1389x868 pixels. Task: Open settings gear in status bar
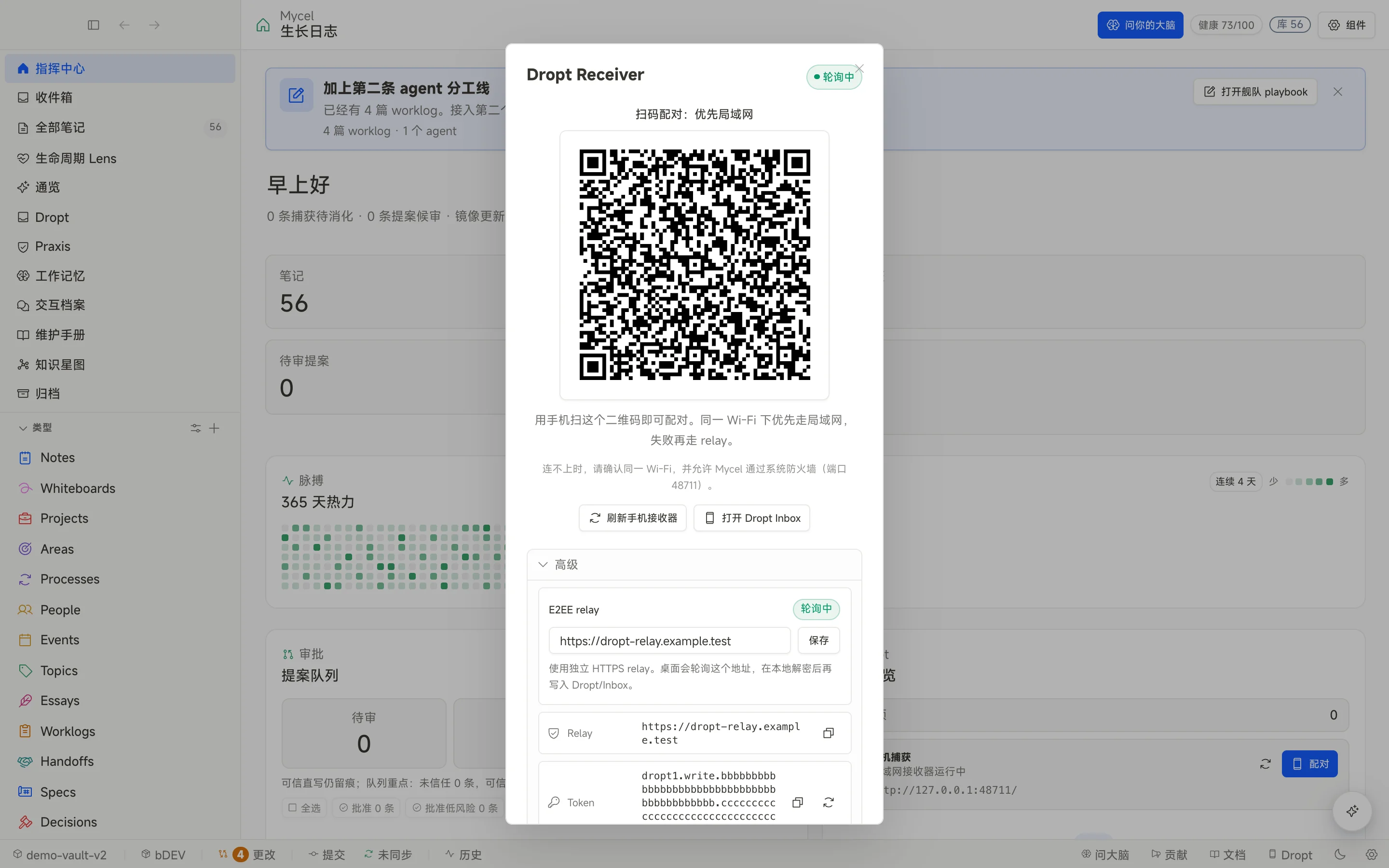pos(1371,854)
